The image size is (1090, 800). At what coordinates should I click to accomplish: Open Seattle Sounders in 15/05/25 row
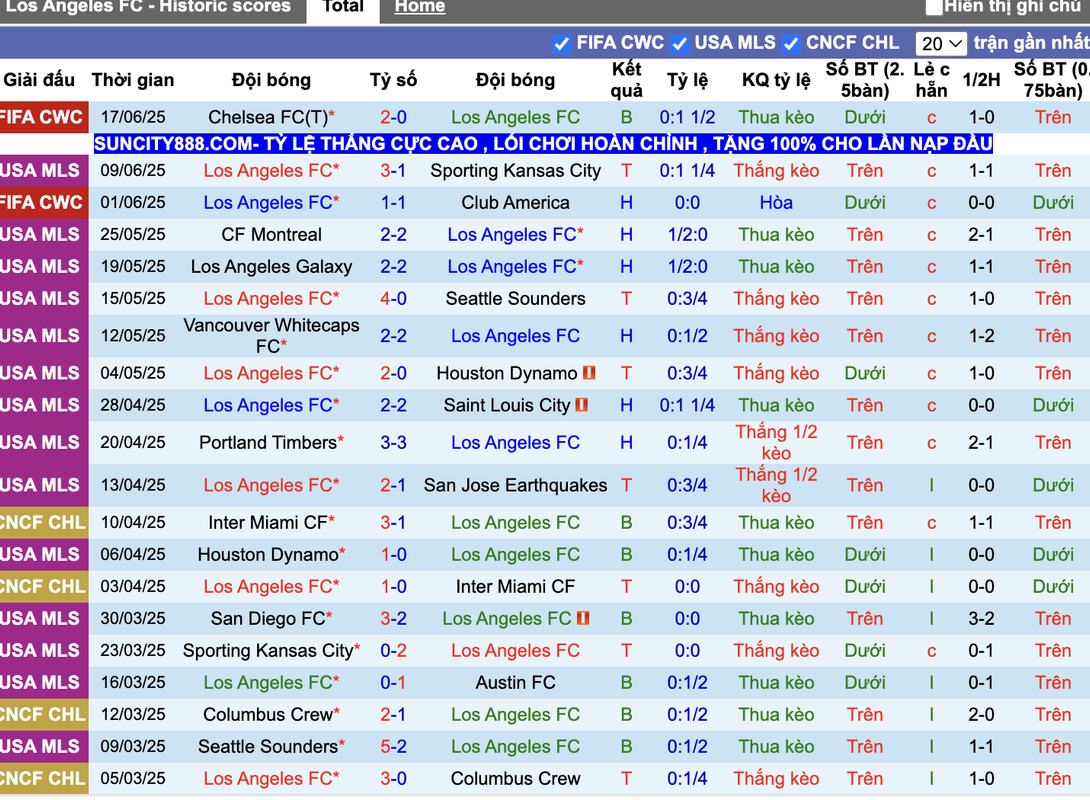515,299
